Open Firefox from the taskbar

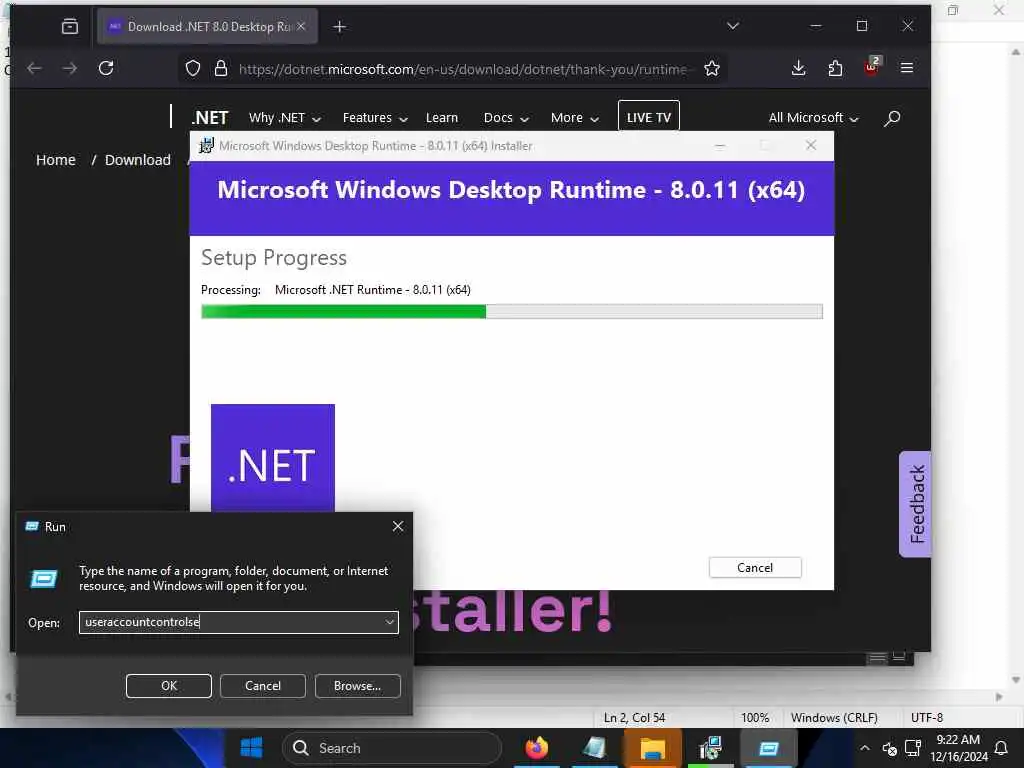click(x=537, y=748)
